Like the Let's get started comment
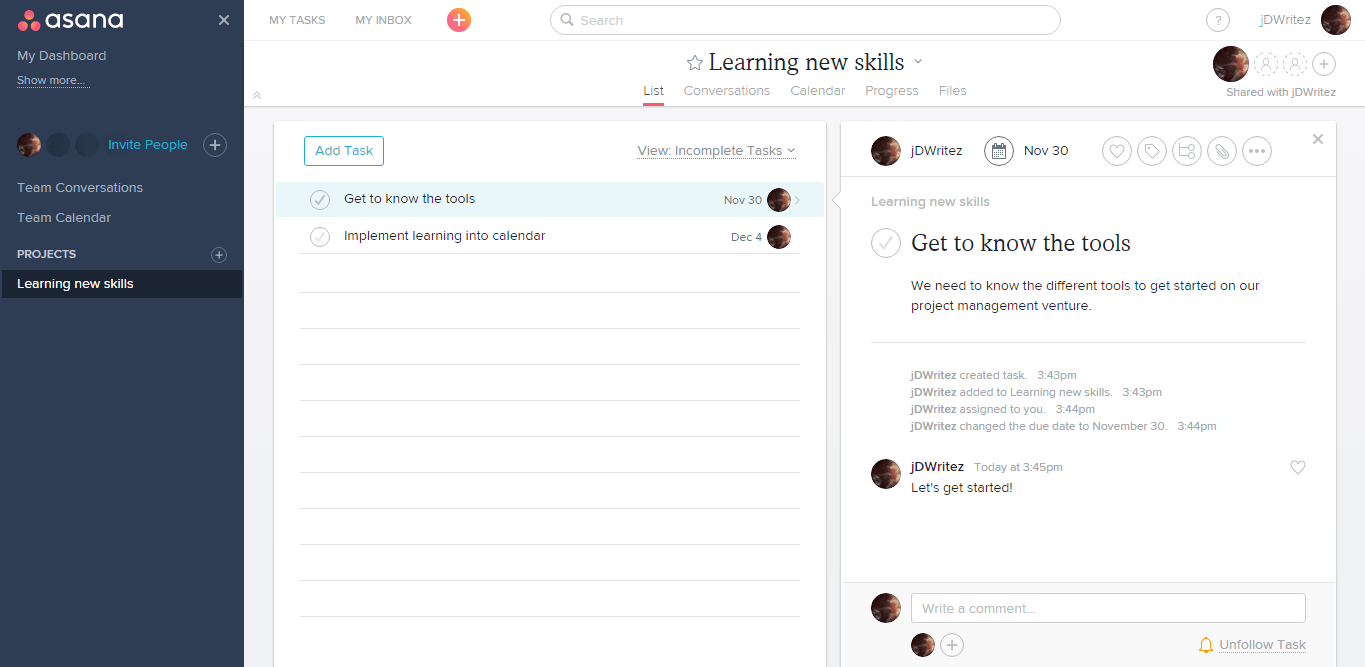This screenshot has height=667, width=1365. [1298, 467]
